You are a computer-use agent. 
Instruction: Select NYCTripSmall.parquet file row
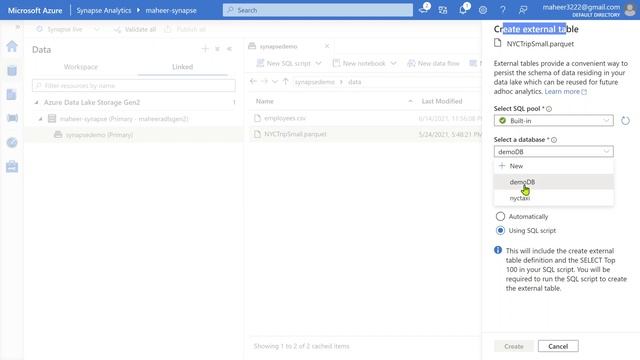pos(365,134)
